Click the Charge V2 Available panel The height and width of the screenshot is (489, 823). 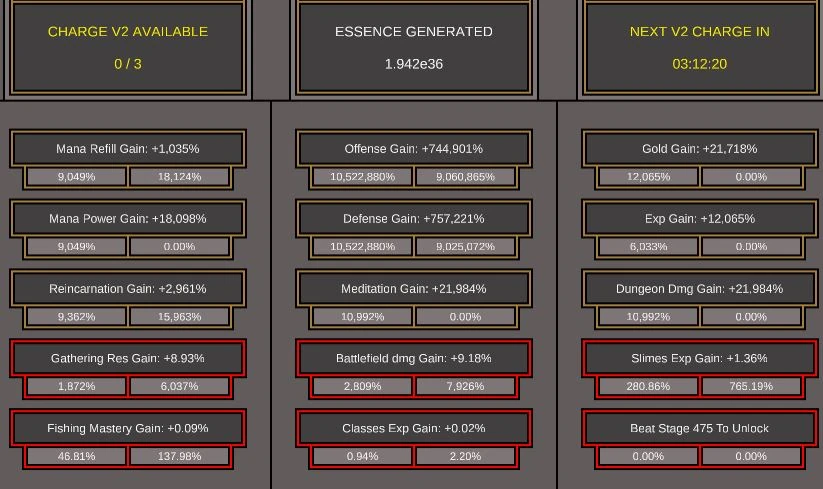click(x=127, y=47)
